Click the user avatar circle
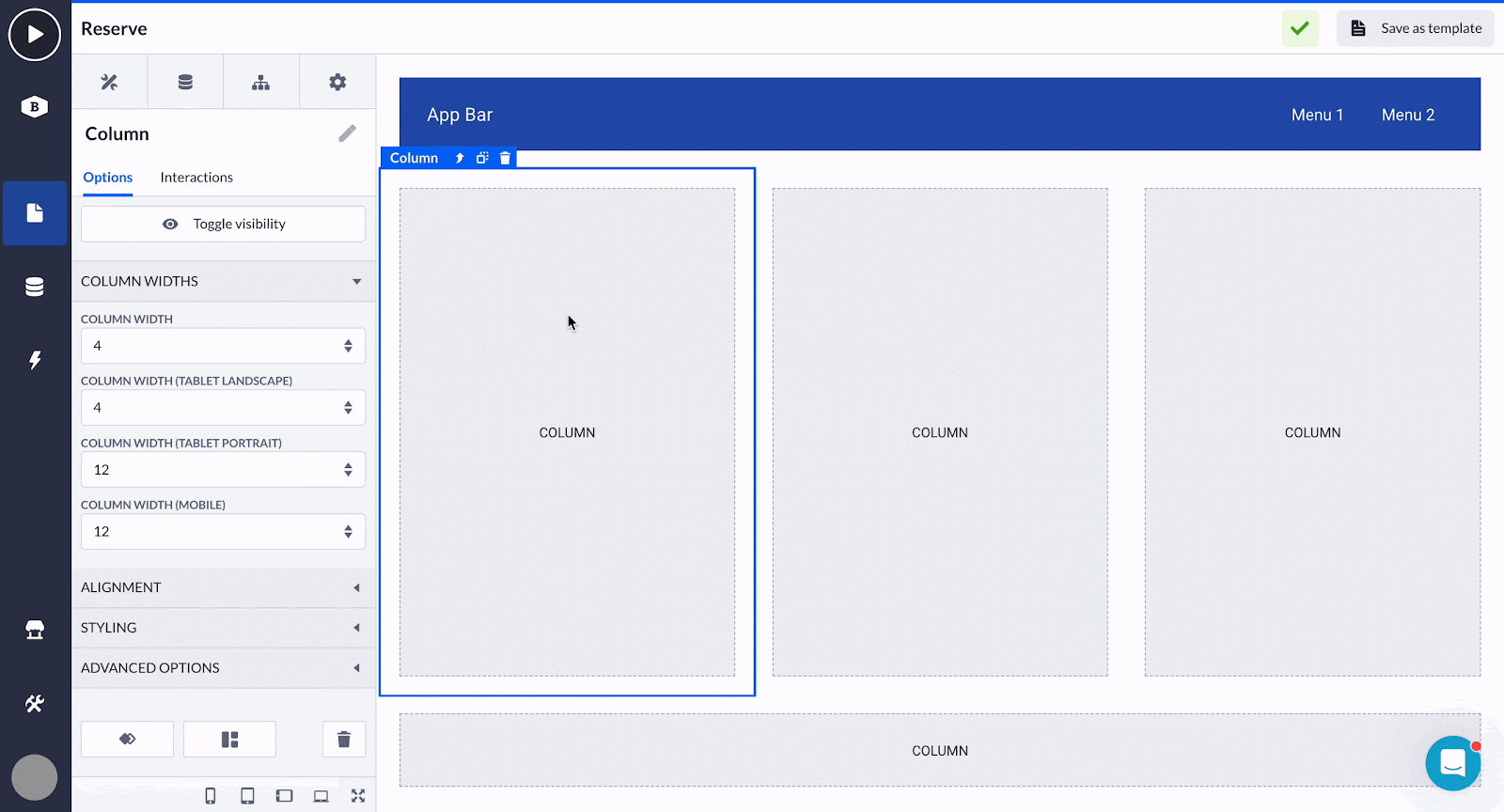1504x812 pixels. coord(35,778)
